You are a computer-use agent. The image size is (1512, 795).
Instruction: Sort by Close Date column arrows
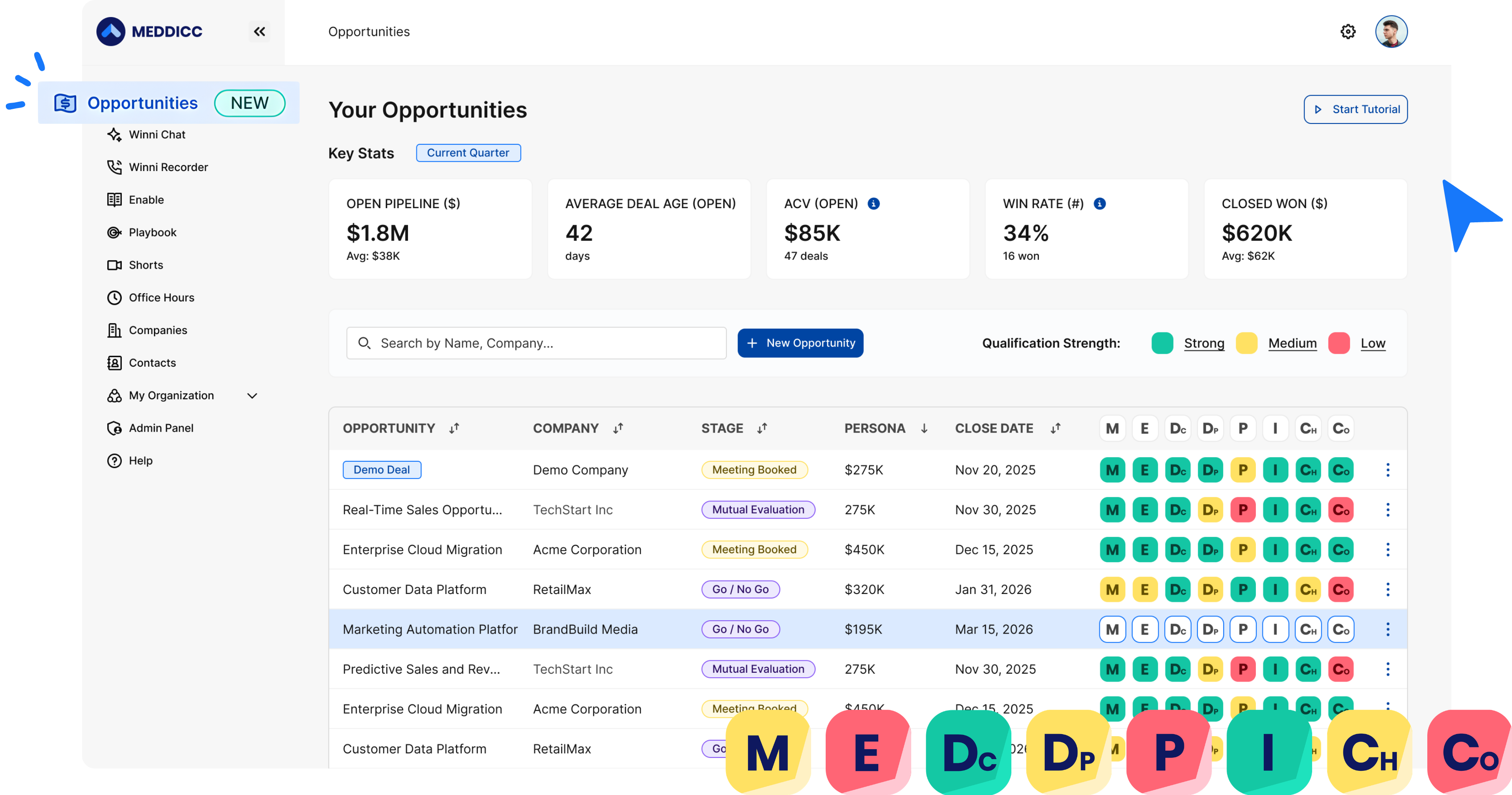[x=1055, y=429]
